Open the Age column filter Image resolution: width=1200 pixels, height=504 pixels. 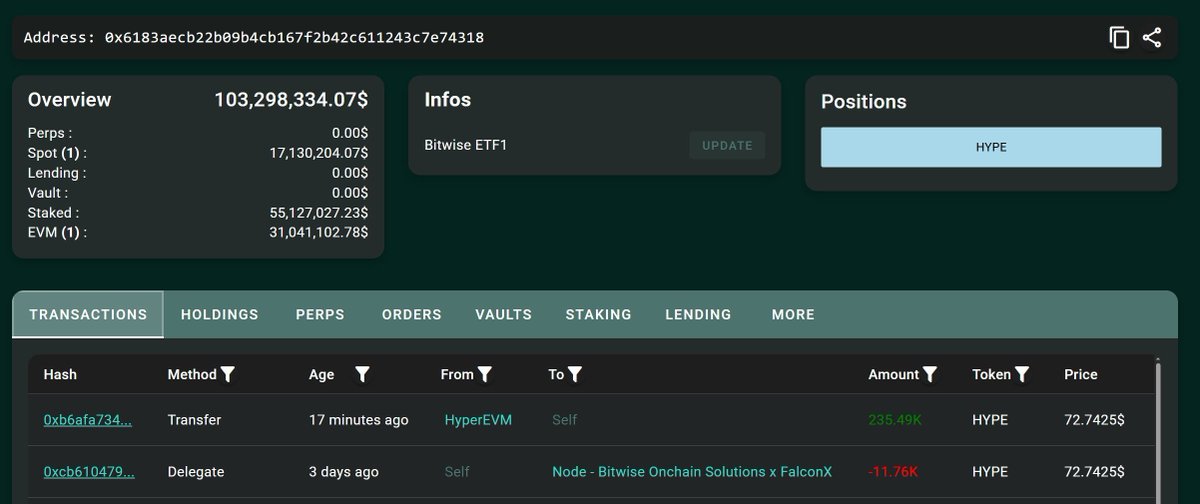pyautogui.click(x=362, y=374)
